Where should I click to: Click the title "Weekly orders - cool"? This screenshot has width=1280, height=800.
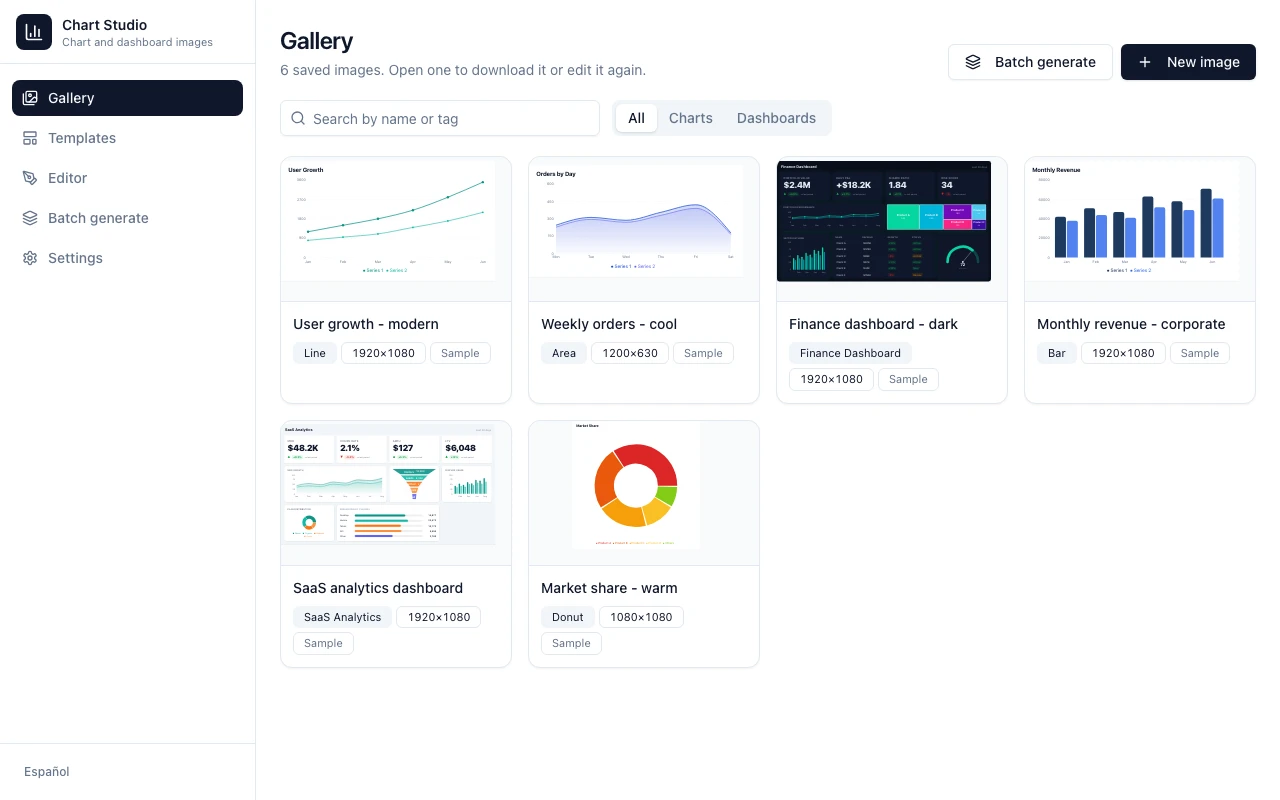[609, 324]
